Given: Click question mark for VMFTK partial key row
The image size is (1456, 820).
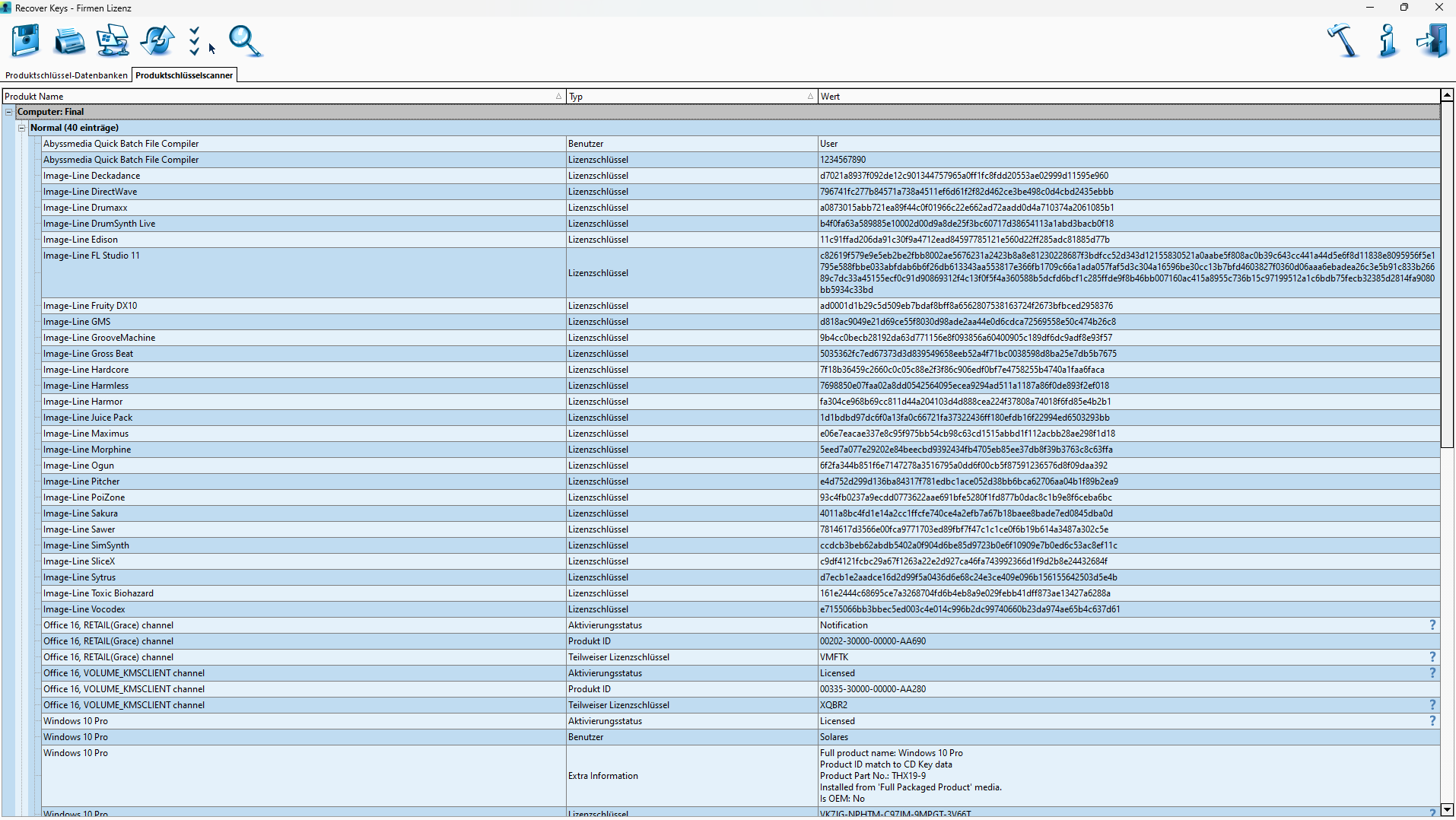Looking at the screenshot, I should pos(1432,657).
